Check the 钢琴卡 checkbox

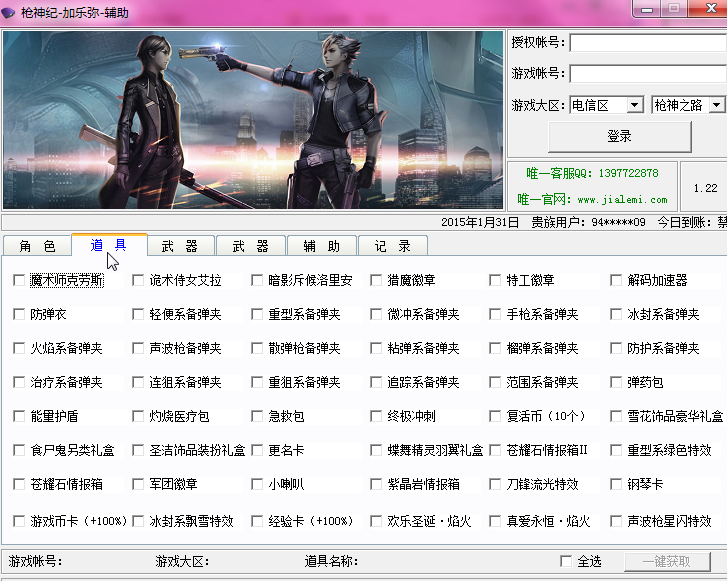[x=616, y=484]
